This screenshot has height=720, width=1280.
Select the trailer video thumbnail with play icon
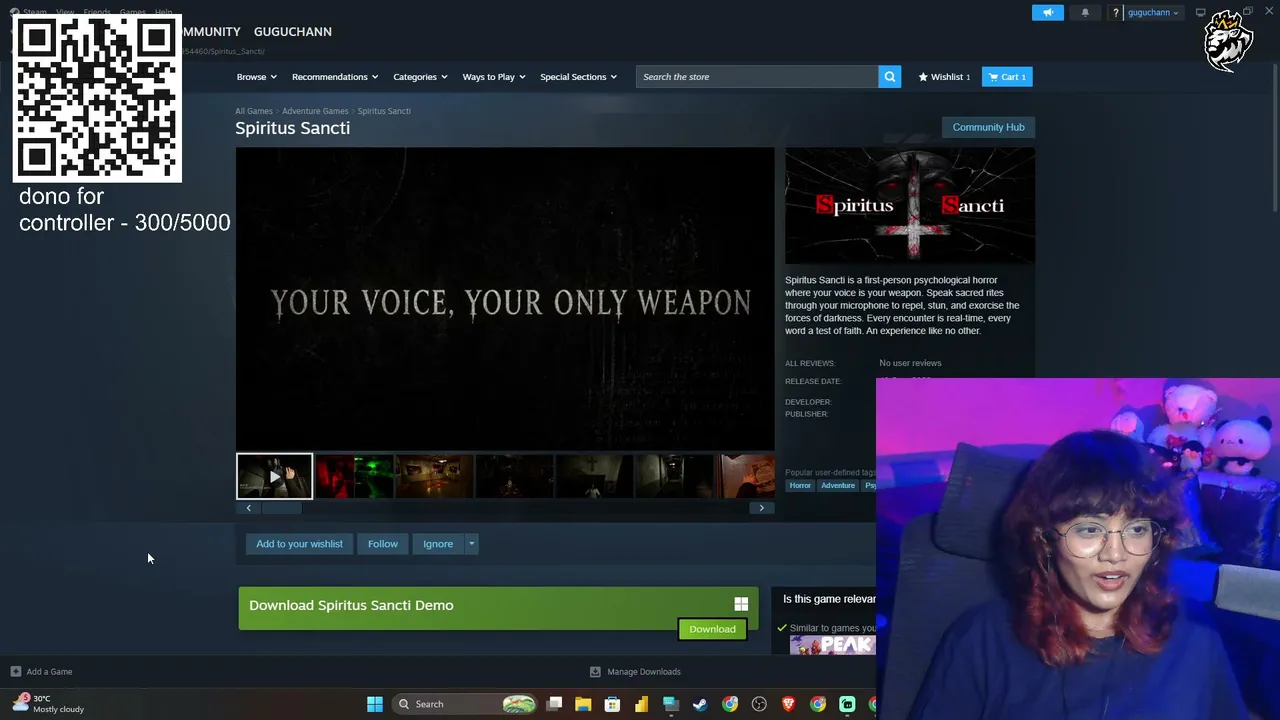[274, 476]
